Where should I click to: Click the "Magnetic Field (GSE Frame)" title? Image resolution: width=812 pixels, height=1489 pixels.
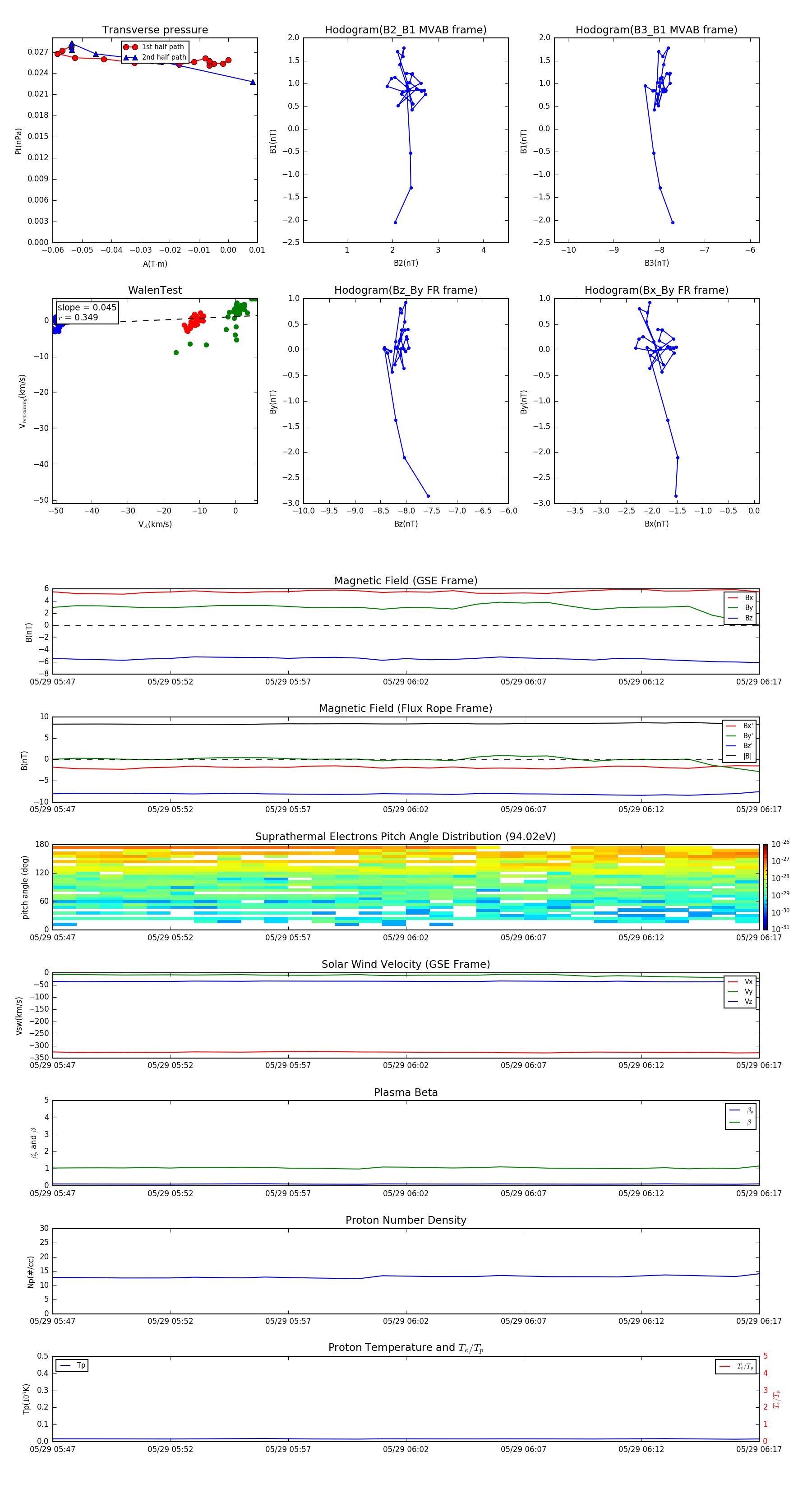tap(406, 581)
